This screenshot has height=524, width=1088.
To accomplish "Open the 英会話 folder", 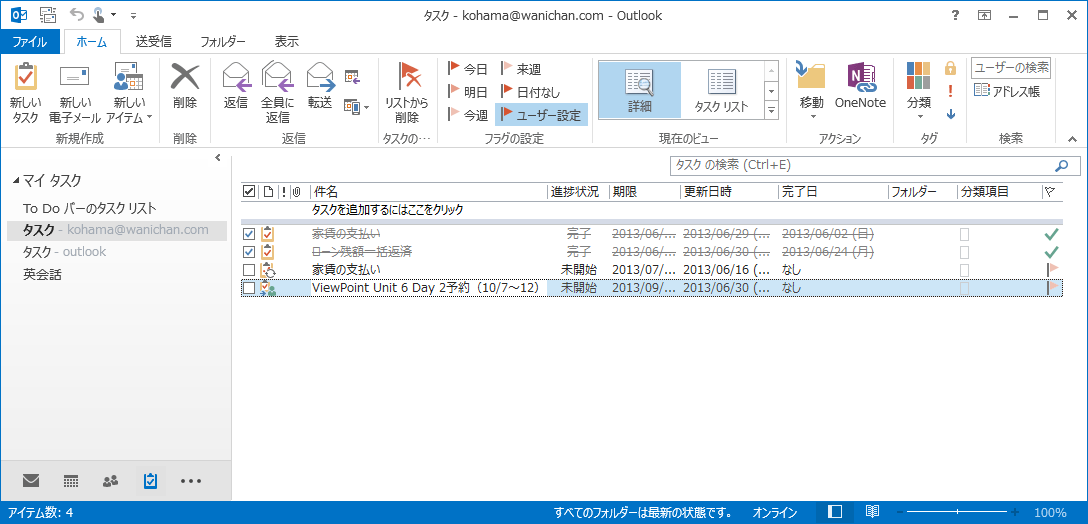I will pyautogui.click(x=42, y=274).
